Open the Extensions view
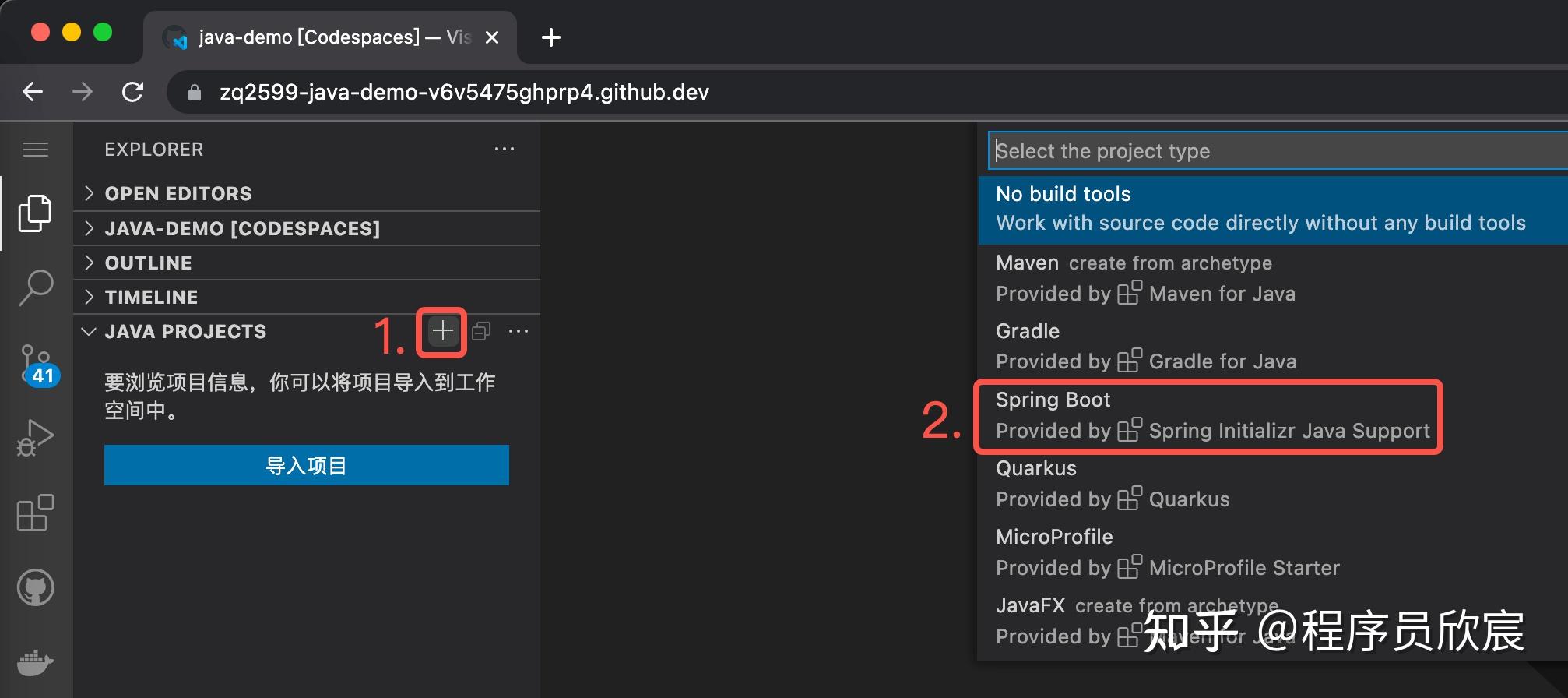1568x698 pixels. coord(36,513)
